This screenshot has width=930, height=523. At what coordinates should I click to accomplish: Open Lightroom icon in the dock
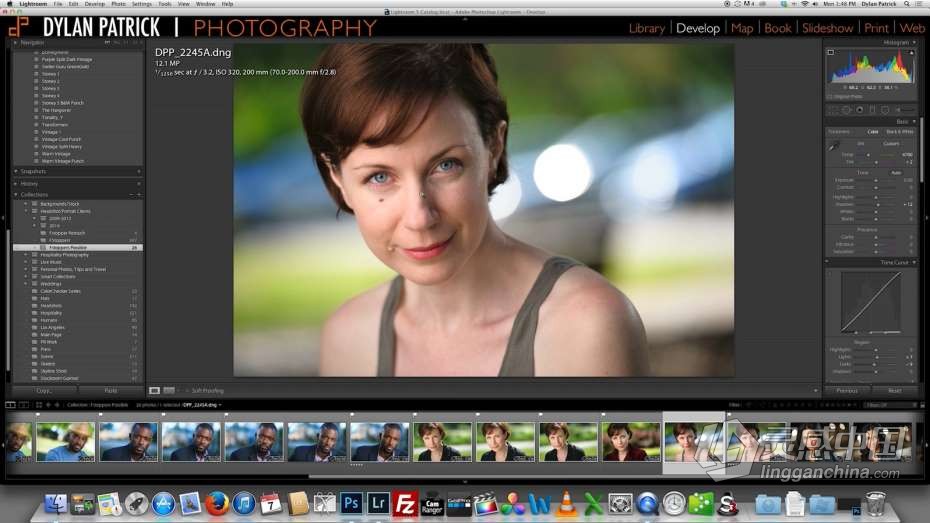378,503
